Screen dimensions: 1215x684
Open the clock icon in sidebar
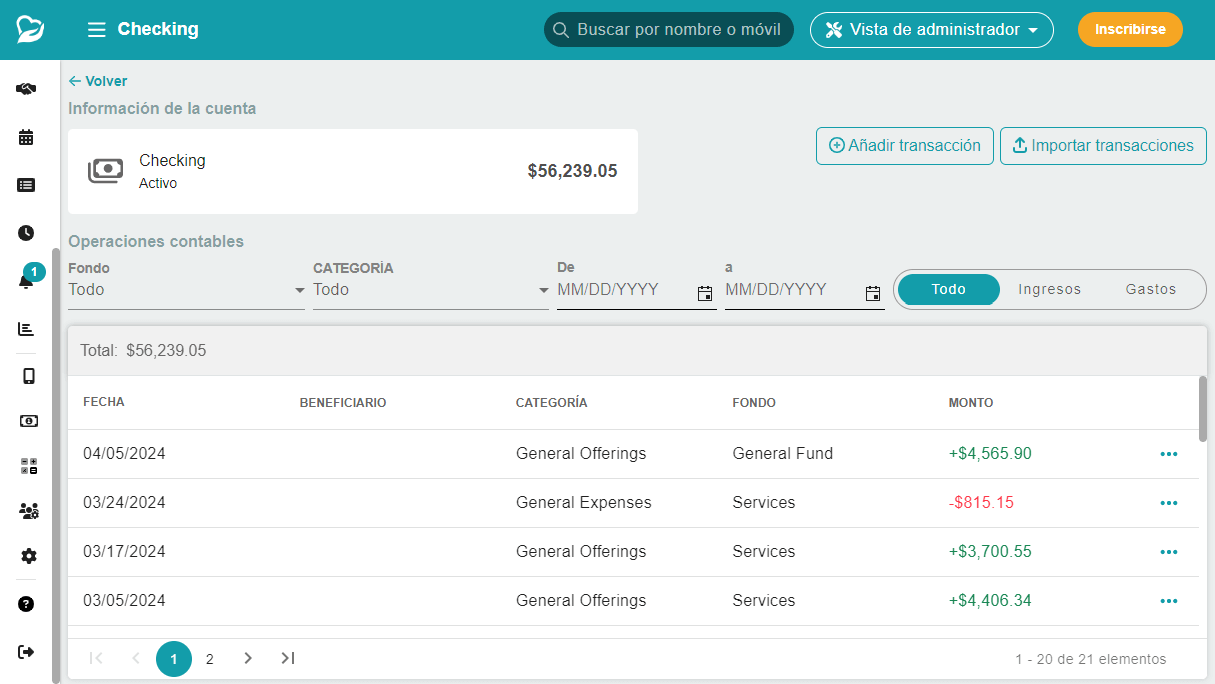point(27,233)
